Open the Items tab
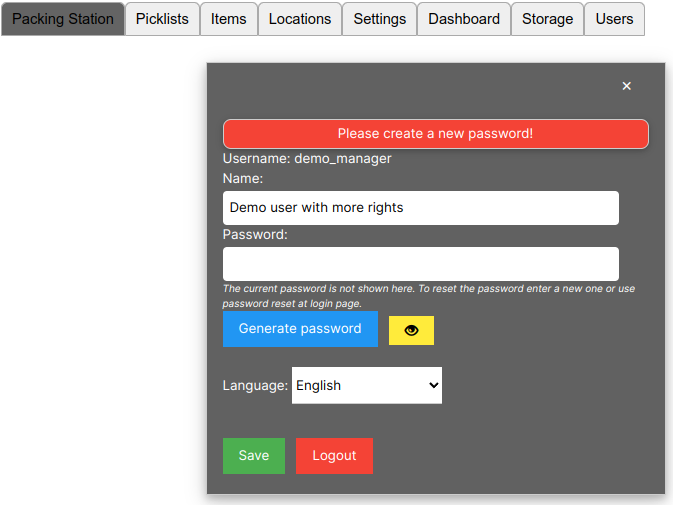673x505 pixels. 229,19
